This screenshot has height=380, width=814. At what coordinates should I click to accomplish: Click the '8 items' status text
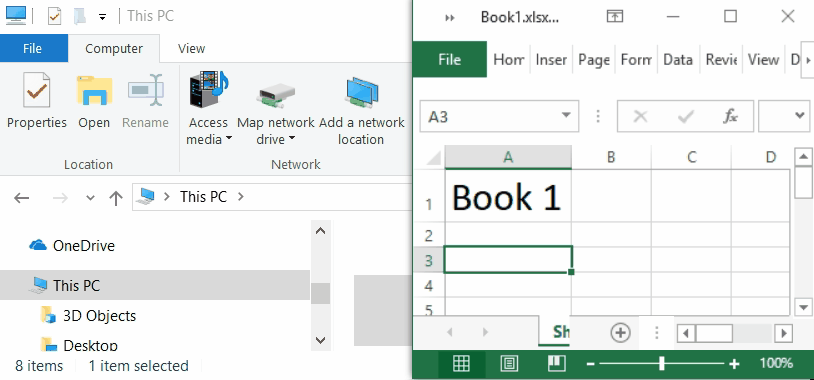pyautogui.click(x=39, y=366)
